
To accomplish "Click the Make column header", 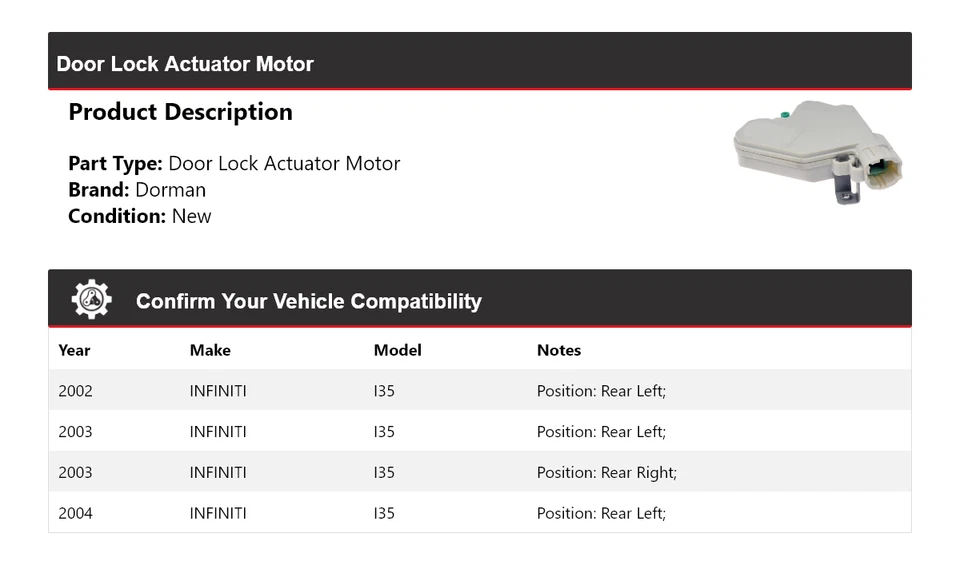I will coord(210,350).
